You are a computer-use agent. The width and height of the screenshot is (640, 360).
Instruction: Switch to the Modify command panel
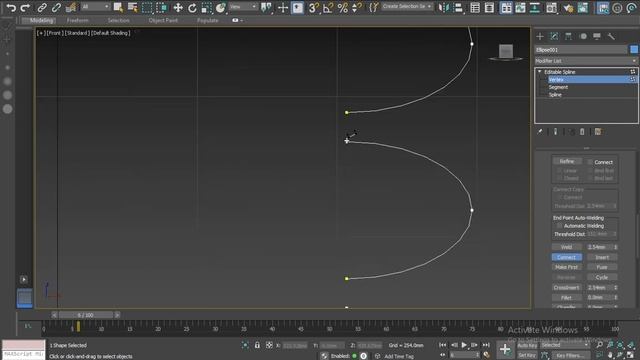click(554, 36)
